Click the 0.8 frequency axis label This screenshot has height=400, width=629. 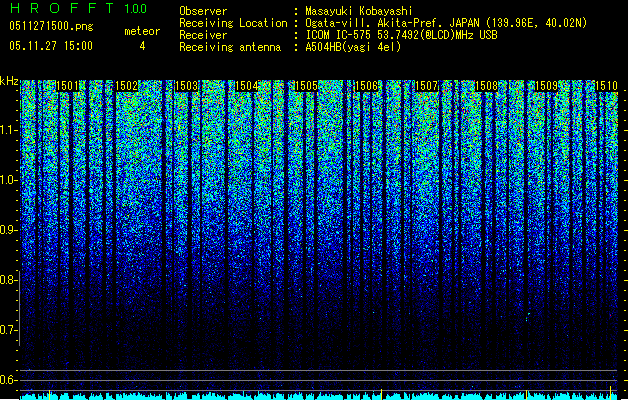coord(8,280)
